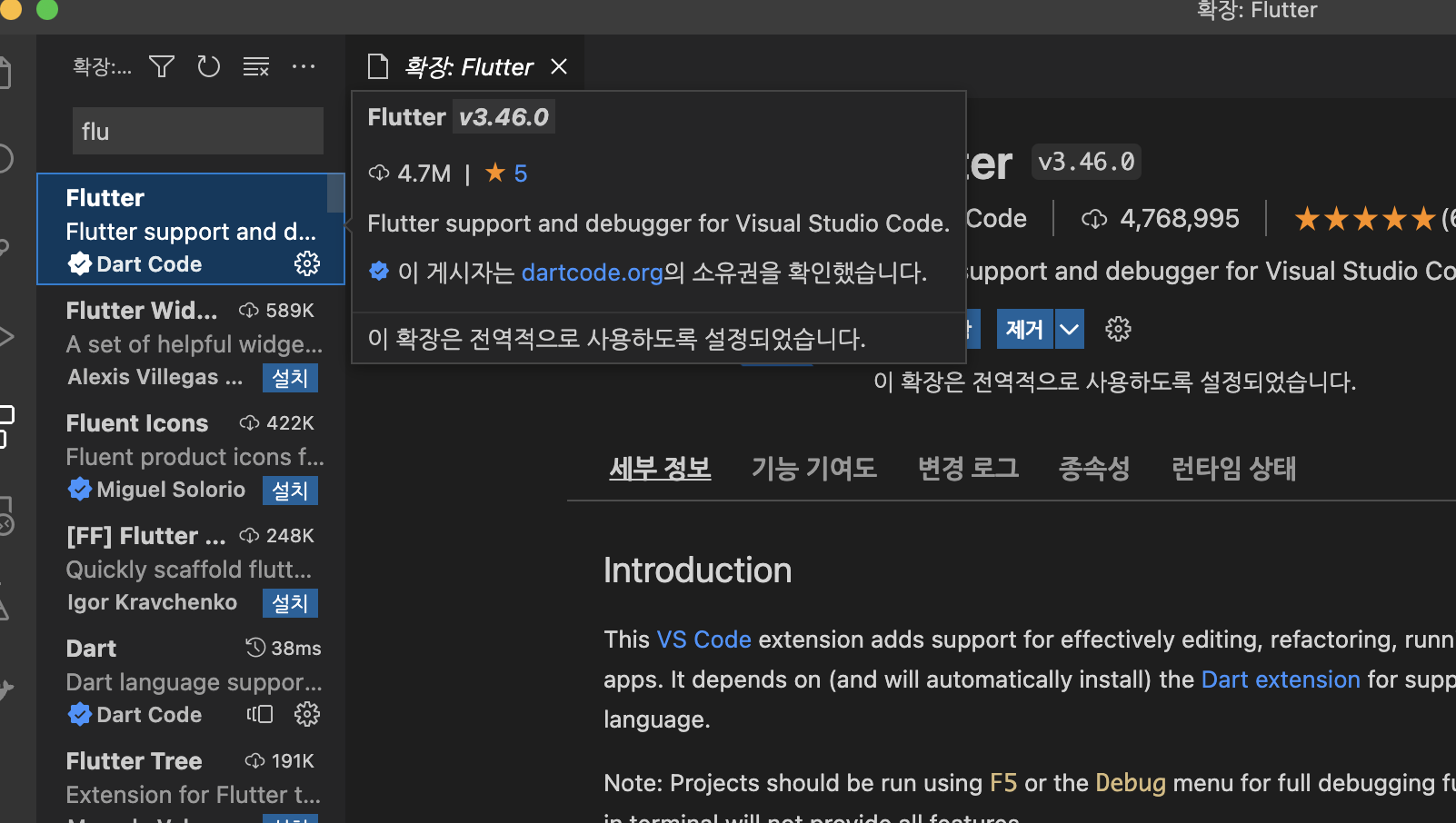Expand the dropdown arrow next to 제거

pos(1070,329)
